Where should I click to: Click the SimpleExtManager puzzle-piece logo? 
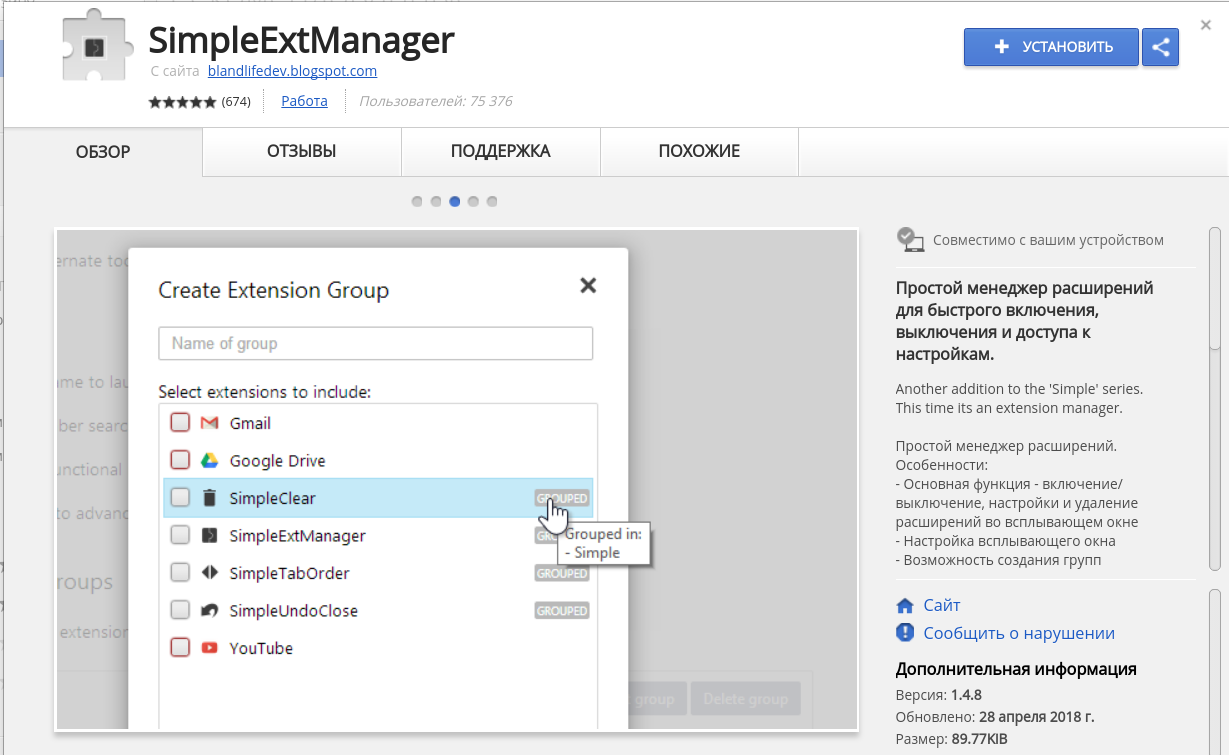pos(96,48)
